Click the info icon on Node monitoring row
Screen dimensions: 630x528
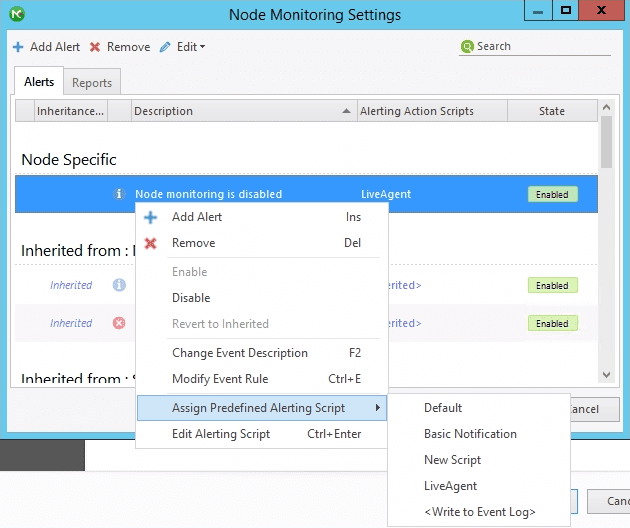119,194
